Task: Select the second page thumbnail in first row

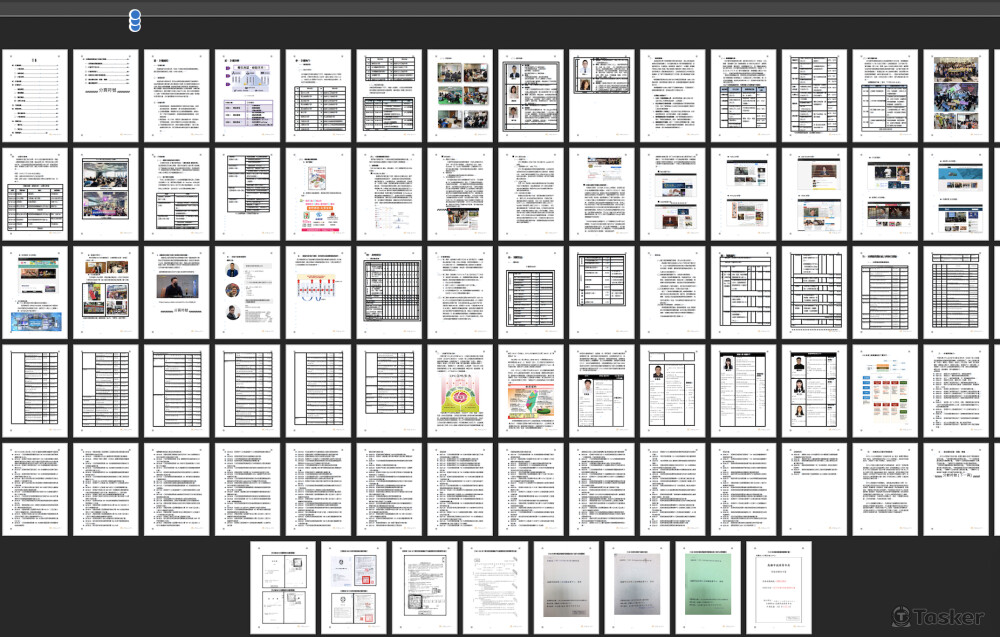Action: click(106, 95)
